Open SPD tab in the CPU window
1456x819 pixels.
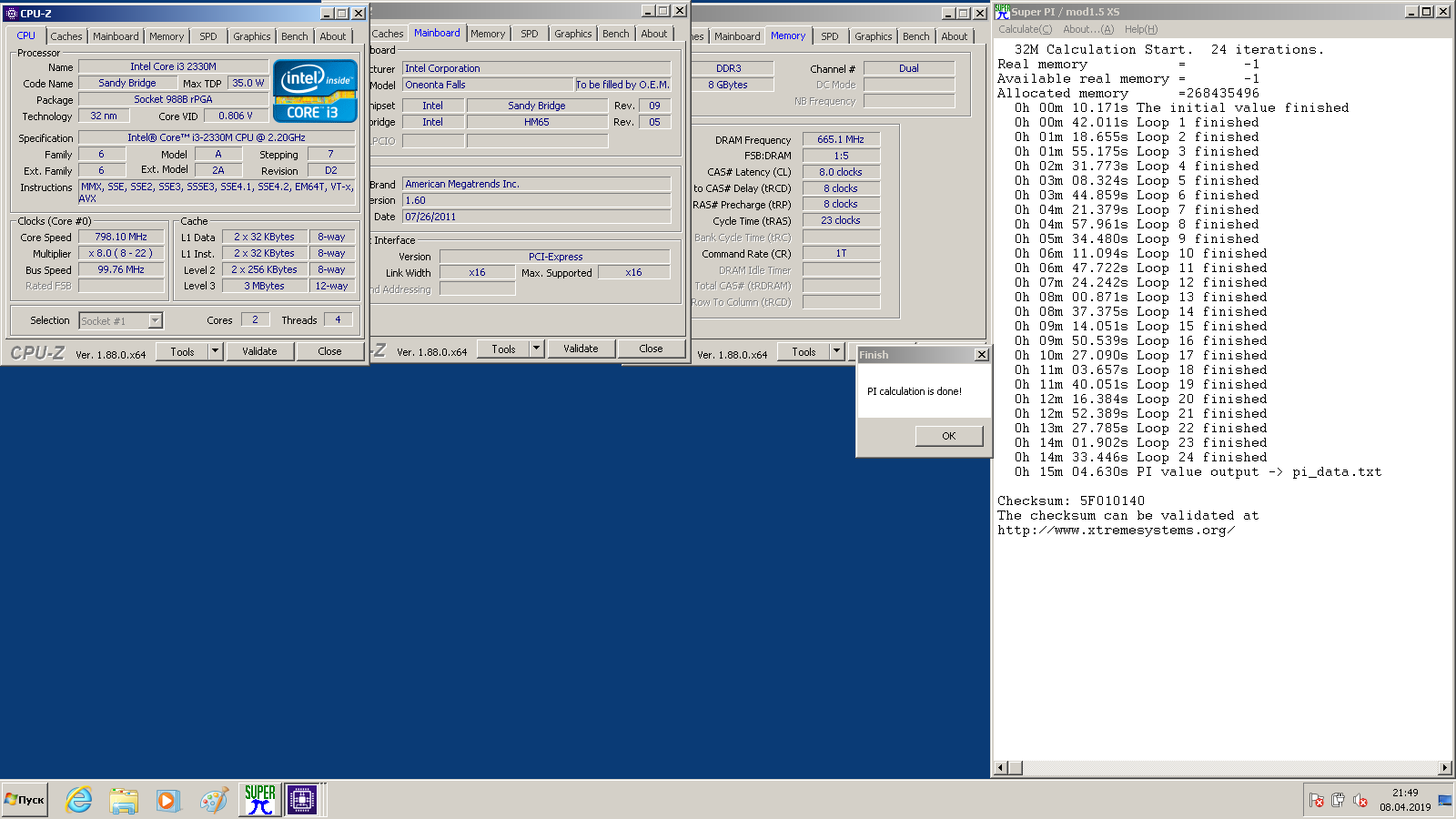(208, 36)
